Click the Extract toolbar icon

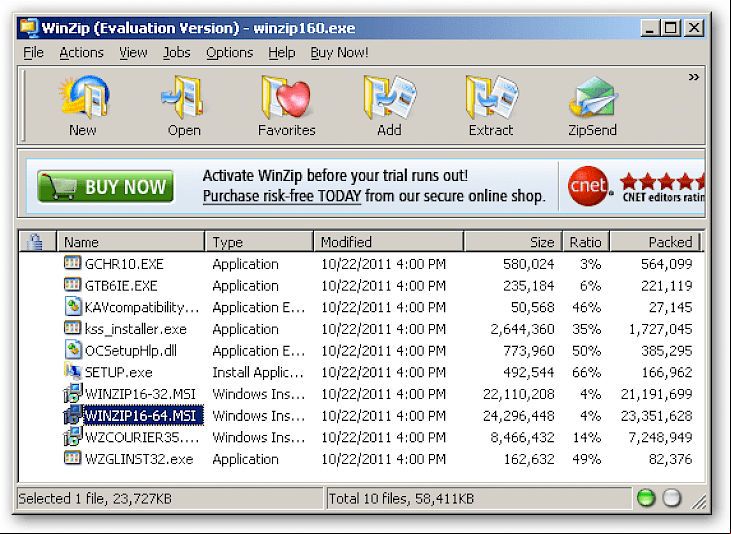click(491, 97)
